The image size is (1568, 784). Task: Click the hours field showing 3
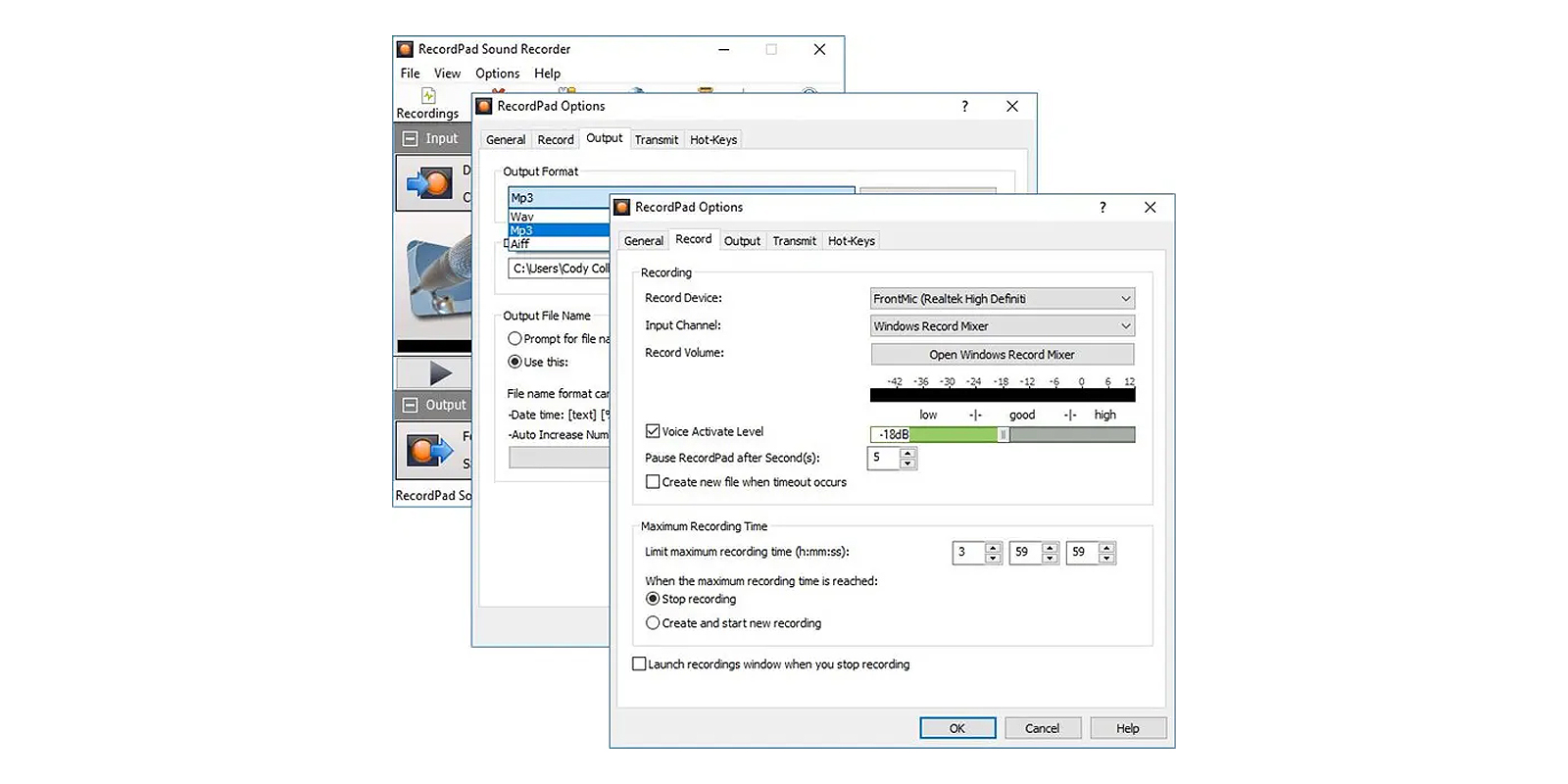point(968,553)
